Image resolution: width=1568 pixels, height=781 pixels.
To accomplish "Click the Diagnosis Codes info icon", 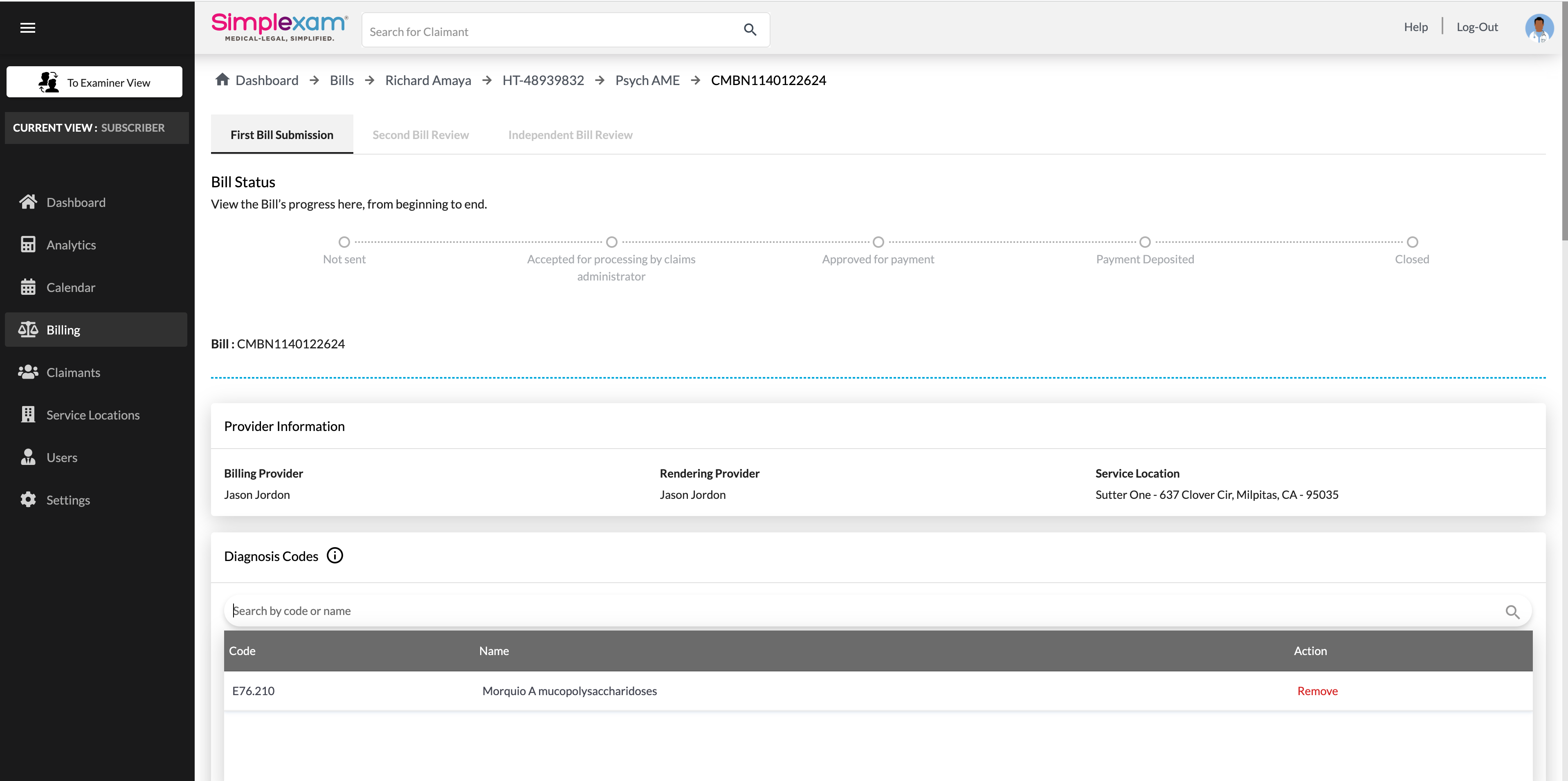I will click(335, 555).
